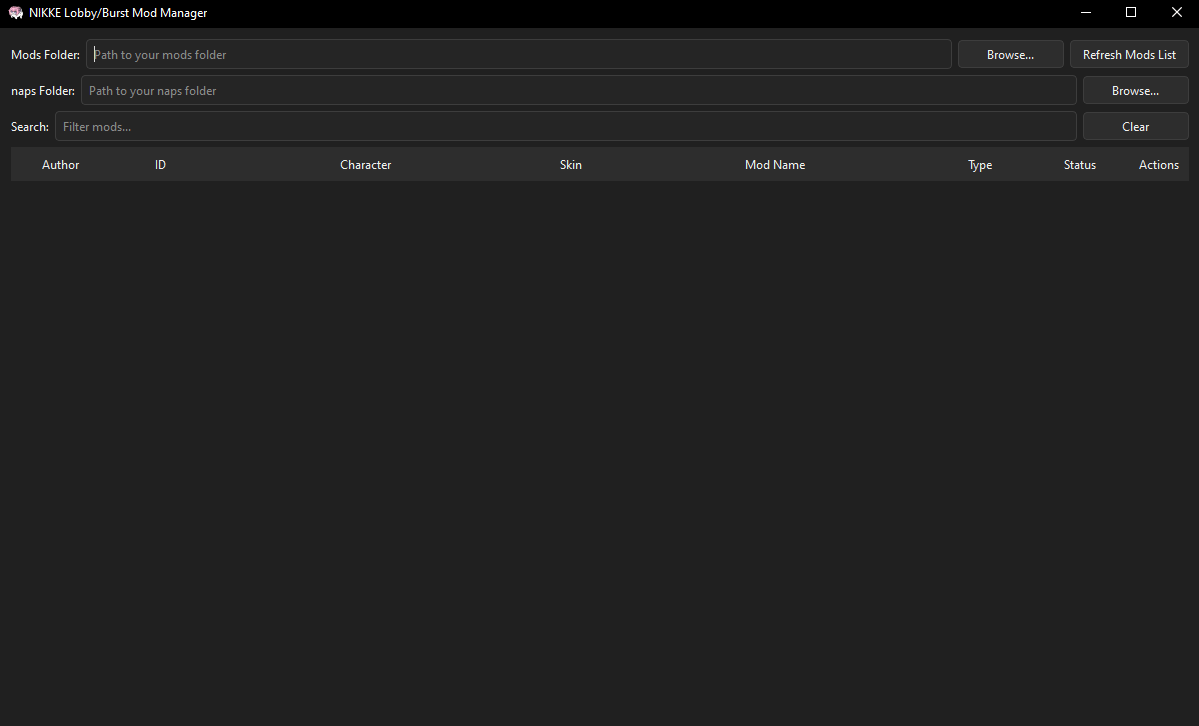Image resolution: width=1199 pixels, height=726 pixels.
Task: Sort mods by the Type column
Action: tap(979, 164)
